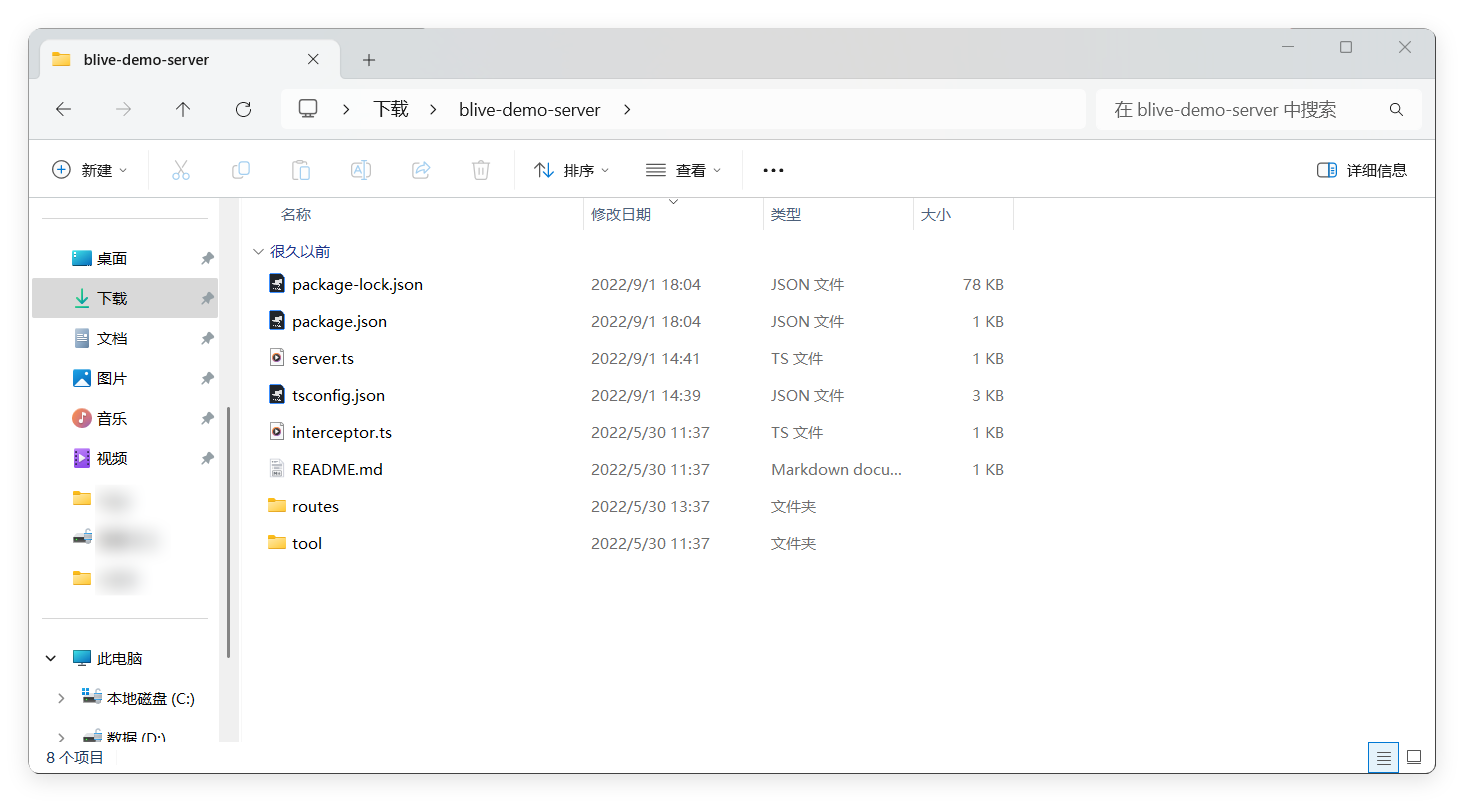
Task: Open a new tab with plus button
Action: click(x=369, y=60)
